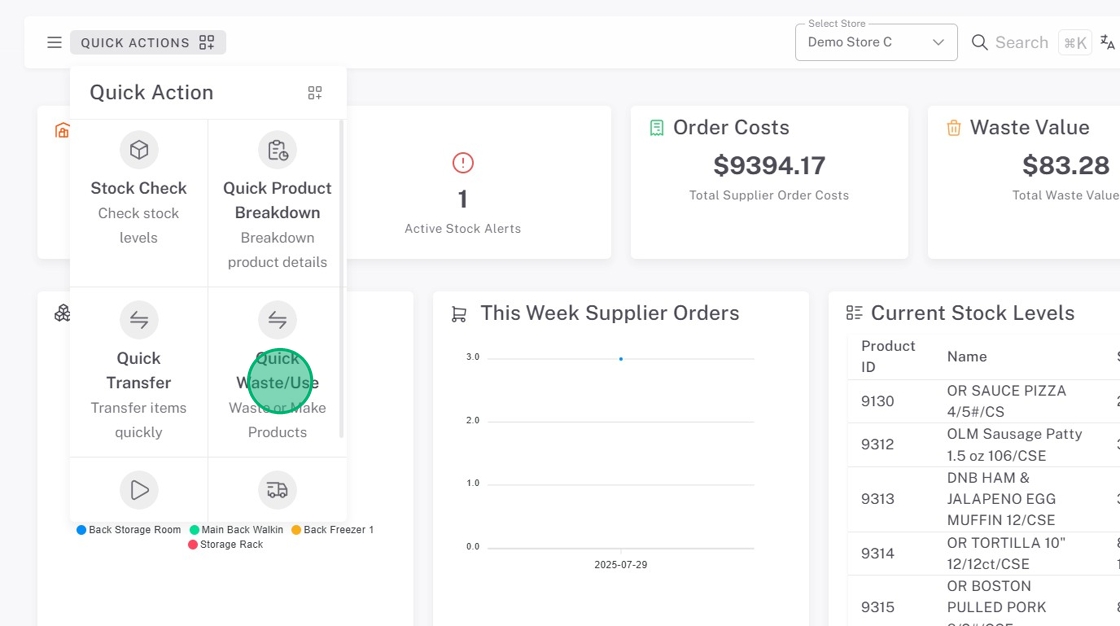Open the language translation icon
The image size is (1120, 626).
coord(1107,43)
